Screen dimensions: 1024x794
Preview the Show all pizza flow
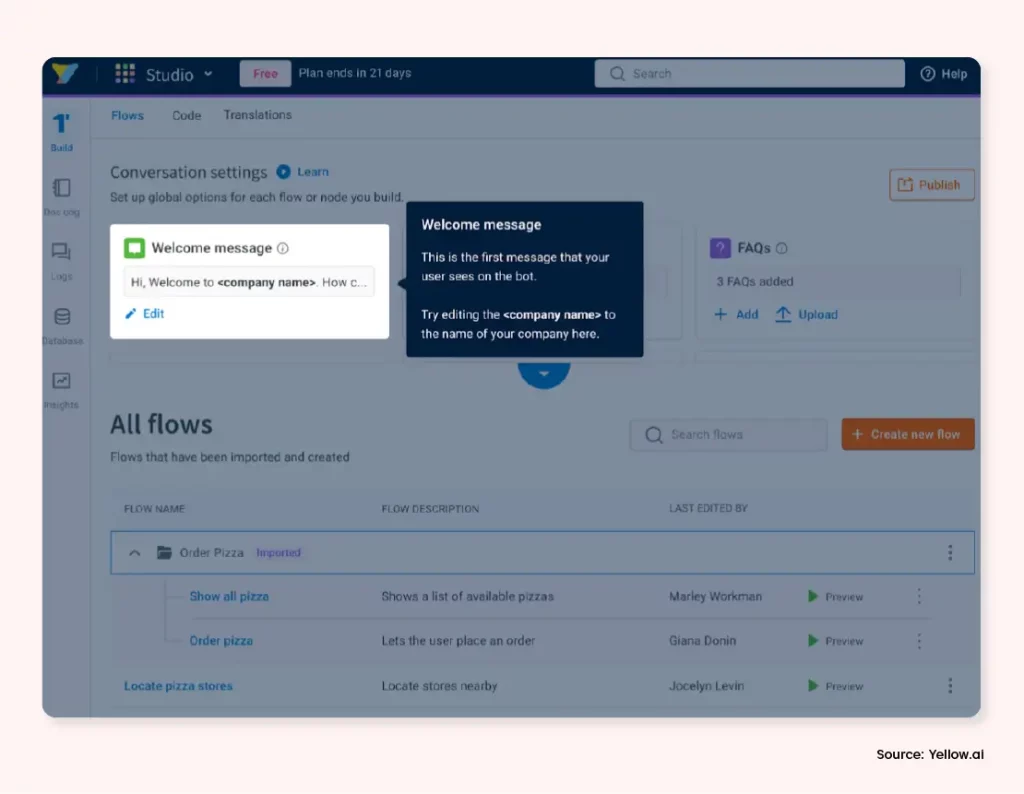pos(835,597)
